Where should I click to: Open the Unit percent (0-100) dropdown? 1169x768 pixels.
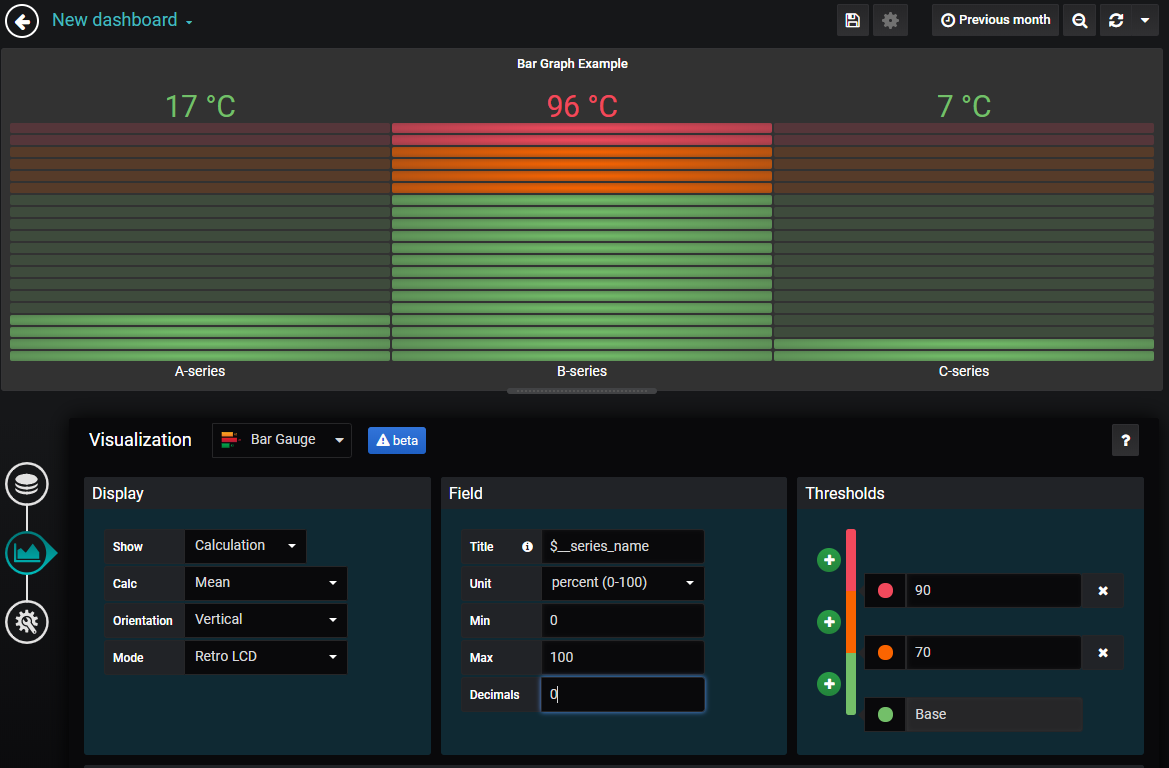coord(623,583)
